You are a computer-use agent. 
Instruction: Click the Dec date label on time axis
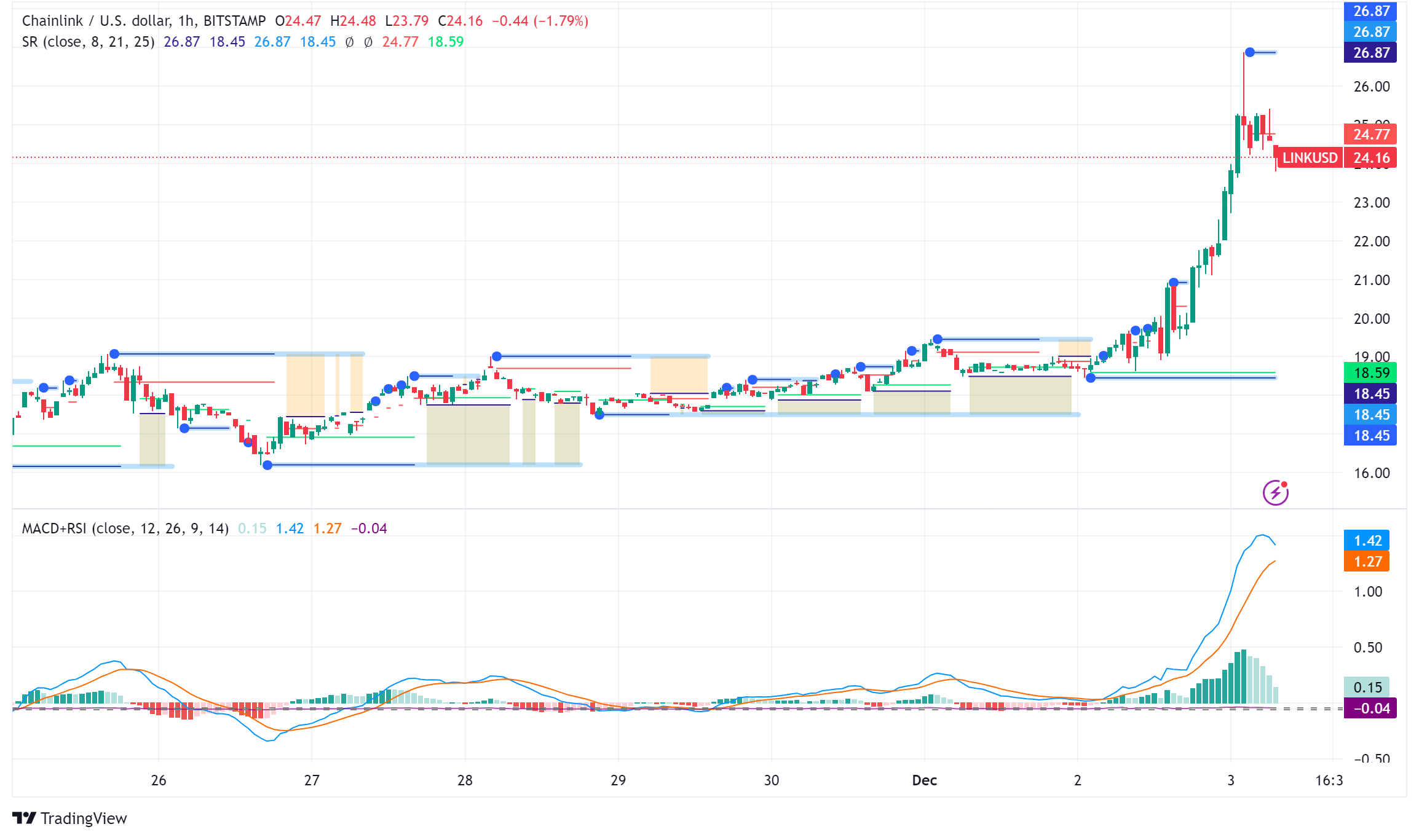[924, 780]
